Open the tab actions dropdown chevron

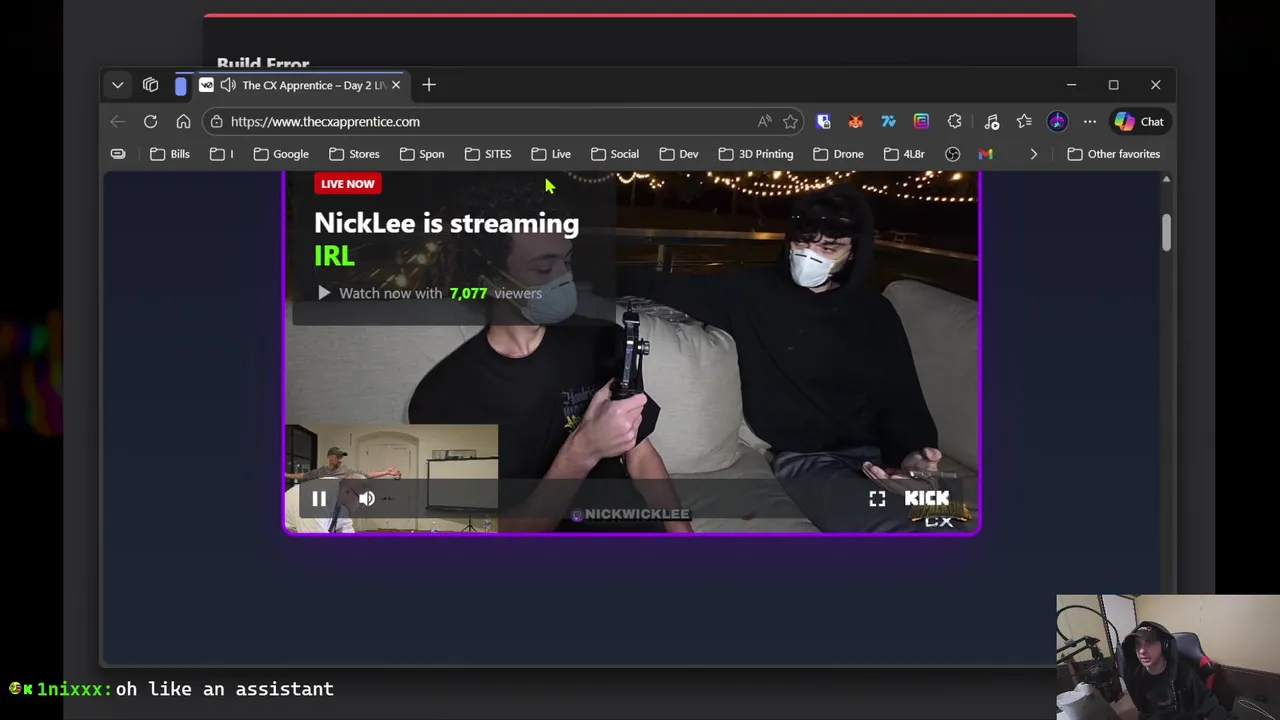[x=117, y=85]
